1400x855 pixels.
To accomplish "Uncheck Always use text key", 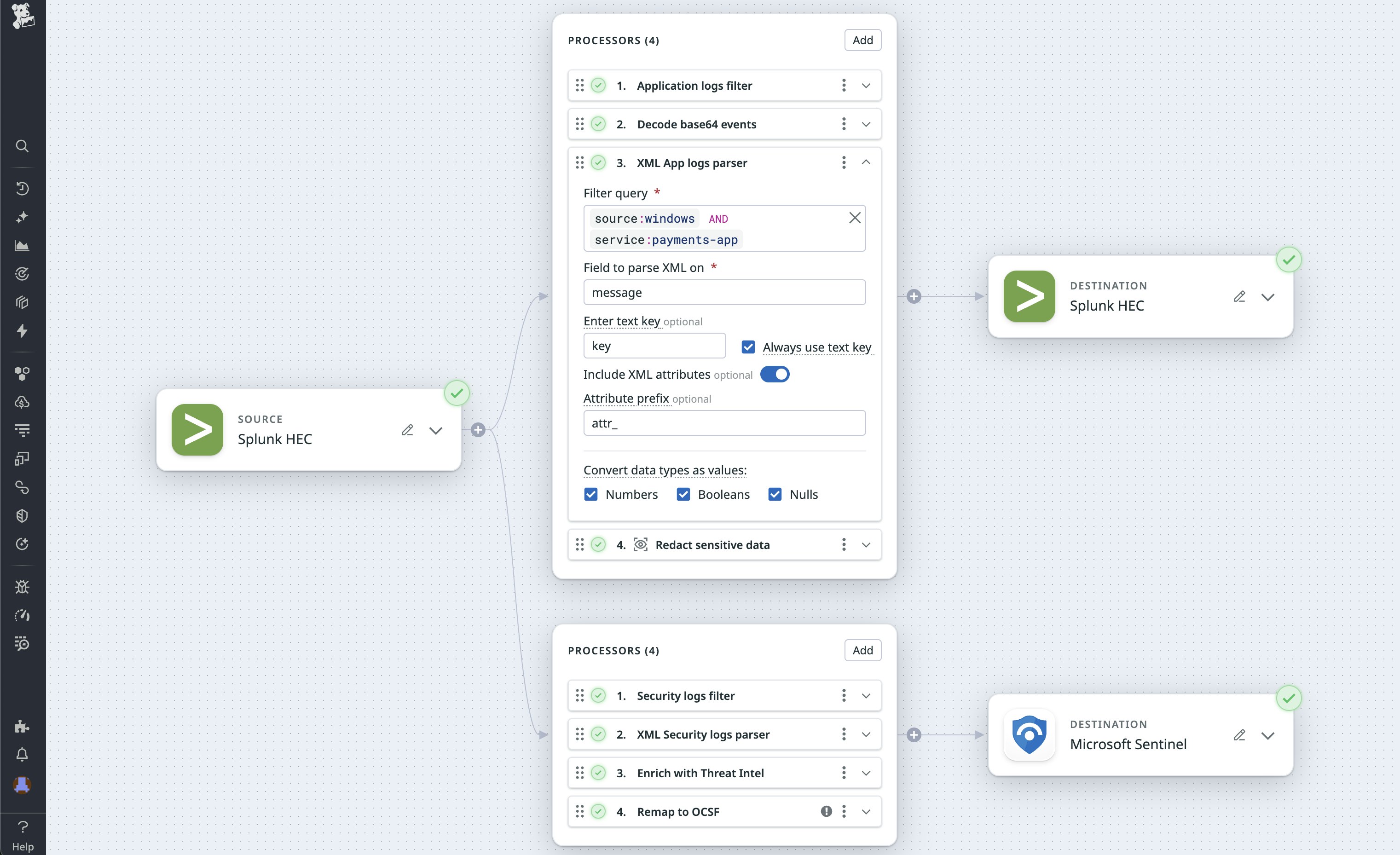I will tap(748, 347).
